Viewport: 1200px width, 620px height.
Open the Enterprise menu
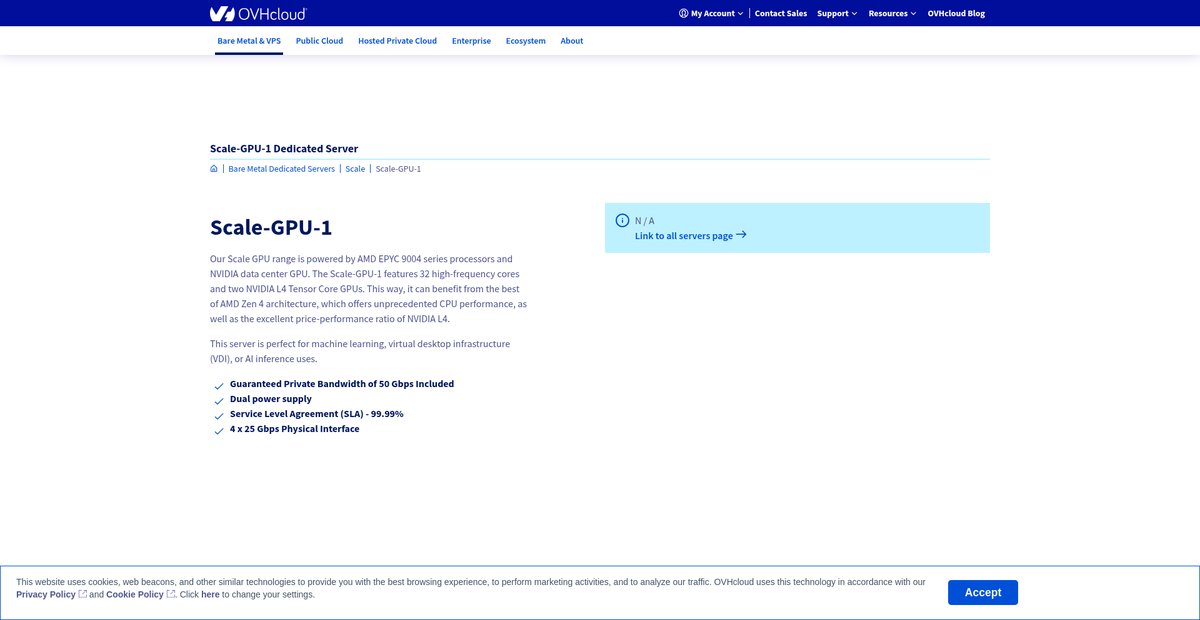click(471, 41)
